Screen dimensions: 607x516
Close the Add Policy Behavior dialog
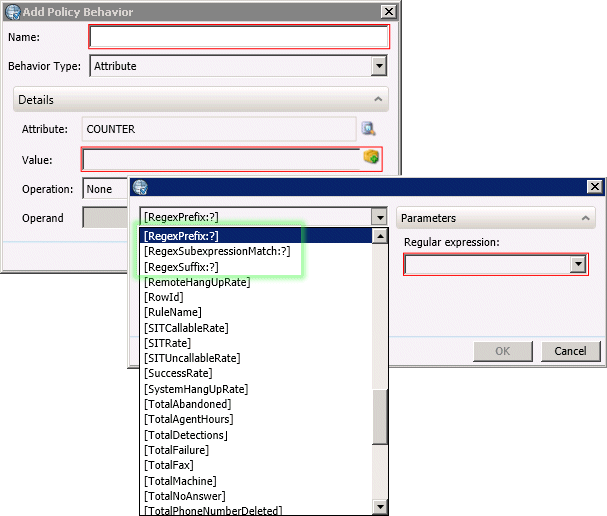387,11
